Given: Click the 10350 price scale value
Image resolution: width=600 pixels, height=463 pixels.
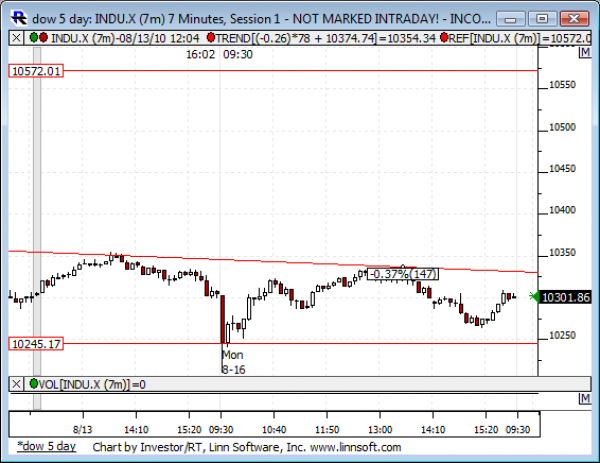Looking at the screenshot, I should pyautogui.click(x=562, y=253).
